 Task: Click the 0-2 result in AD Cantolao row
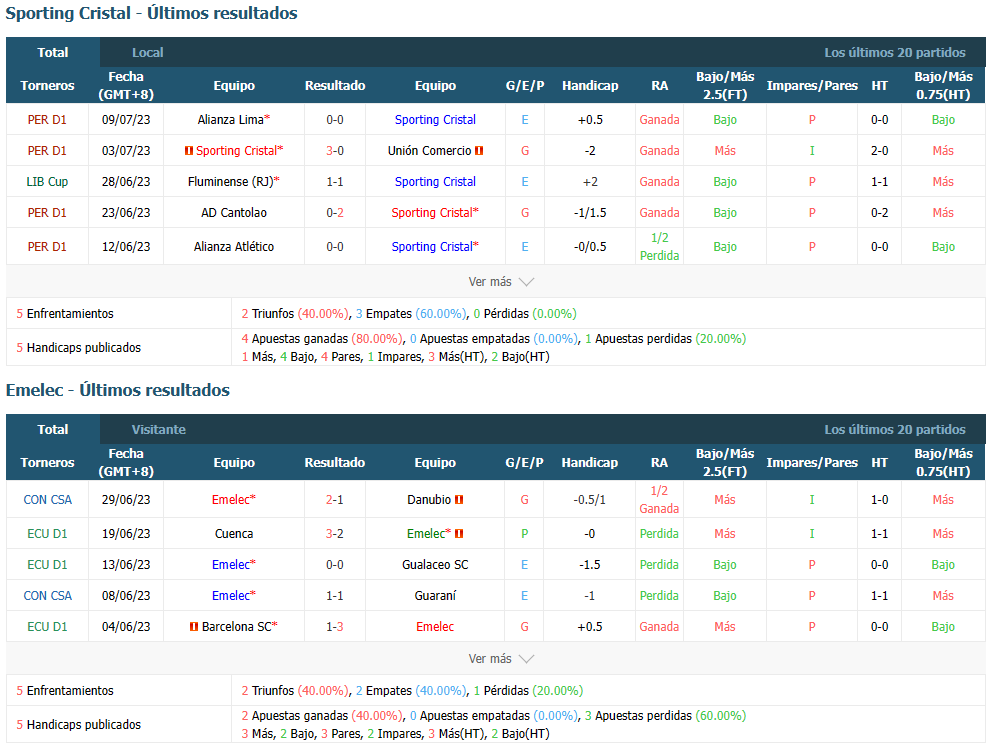click(335, 213)
